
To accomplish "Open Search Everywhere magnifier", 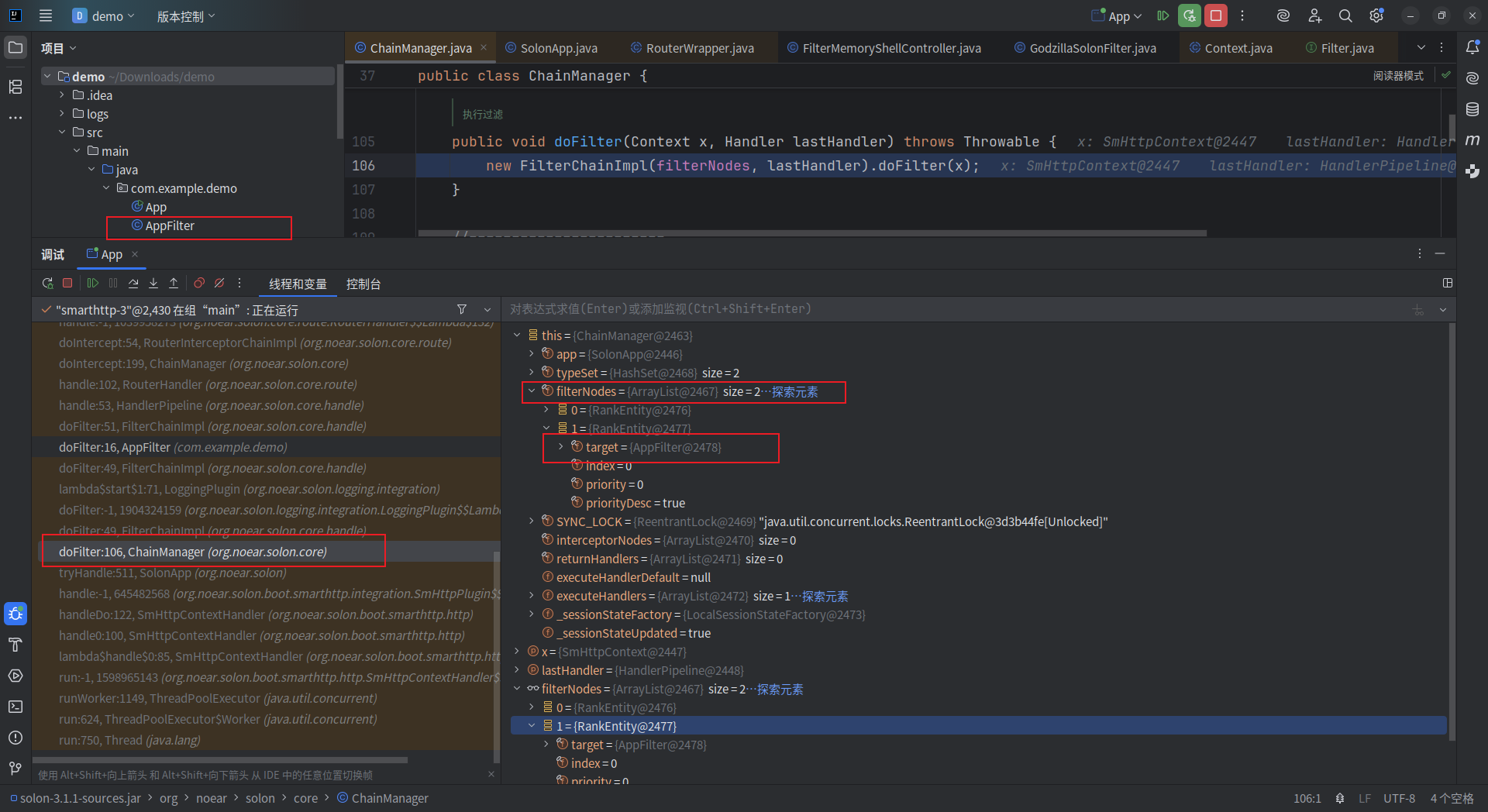I will tap(1345, 15).
